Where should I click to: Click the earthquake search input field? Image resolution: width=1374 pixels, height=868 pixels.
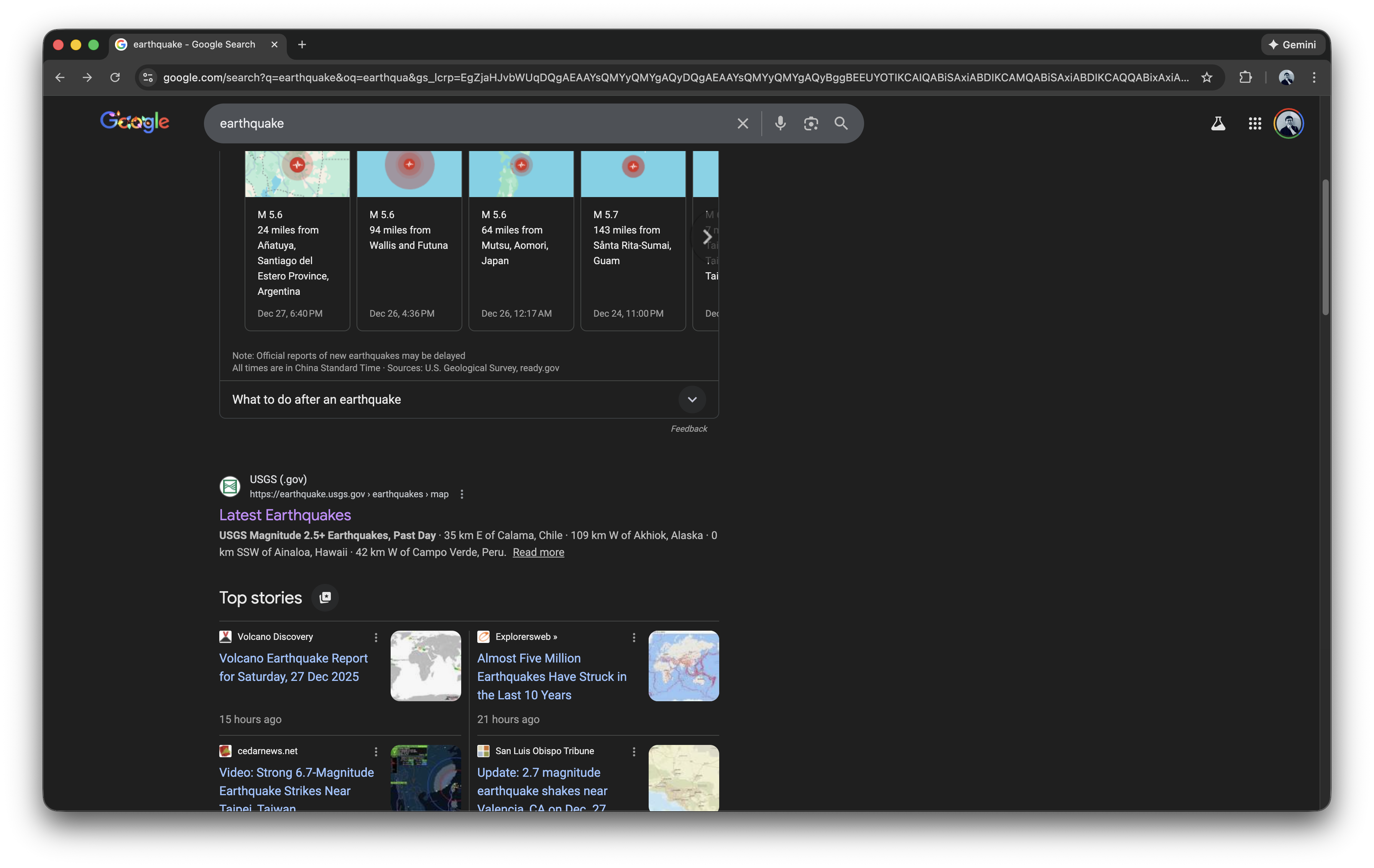pos(472,123)
